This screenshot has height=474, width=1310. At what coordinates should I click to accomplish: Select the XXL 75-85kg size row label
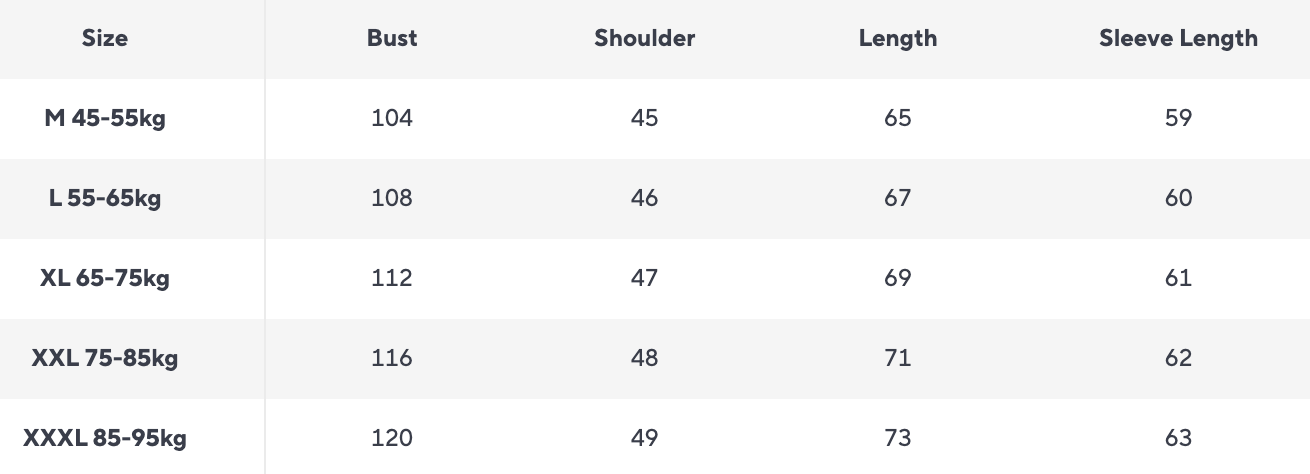pyautogui.click(x=105, y=358)
